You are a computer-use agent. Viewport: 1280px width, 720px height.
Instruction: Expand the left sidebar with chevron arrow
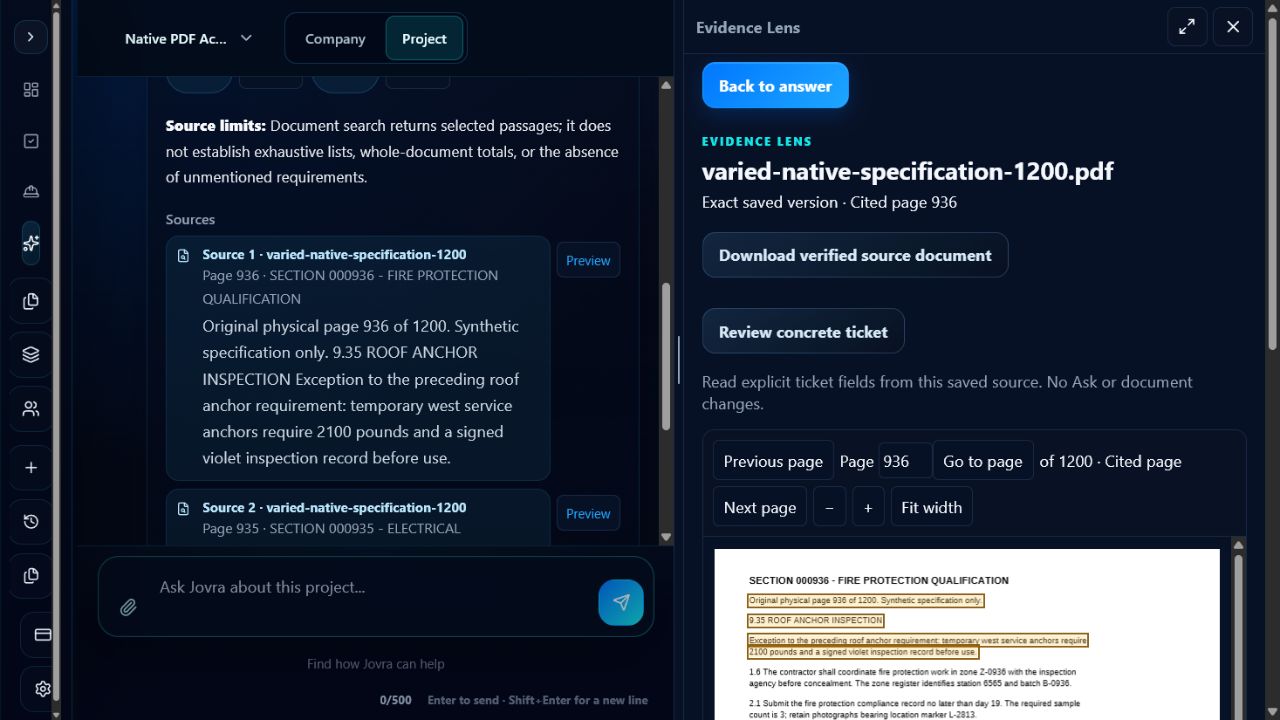(x=30, y=37)
